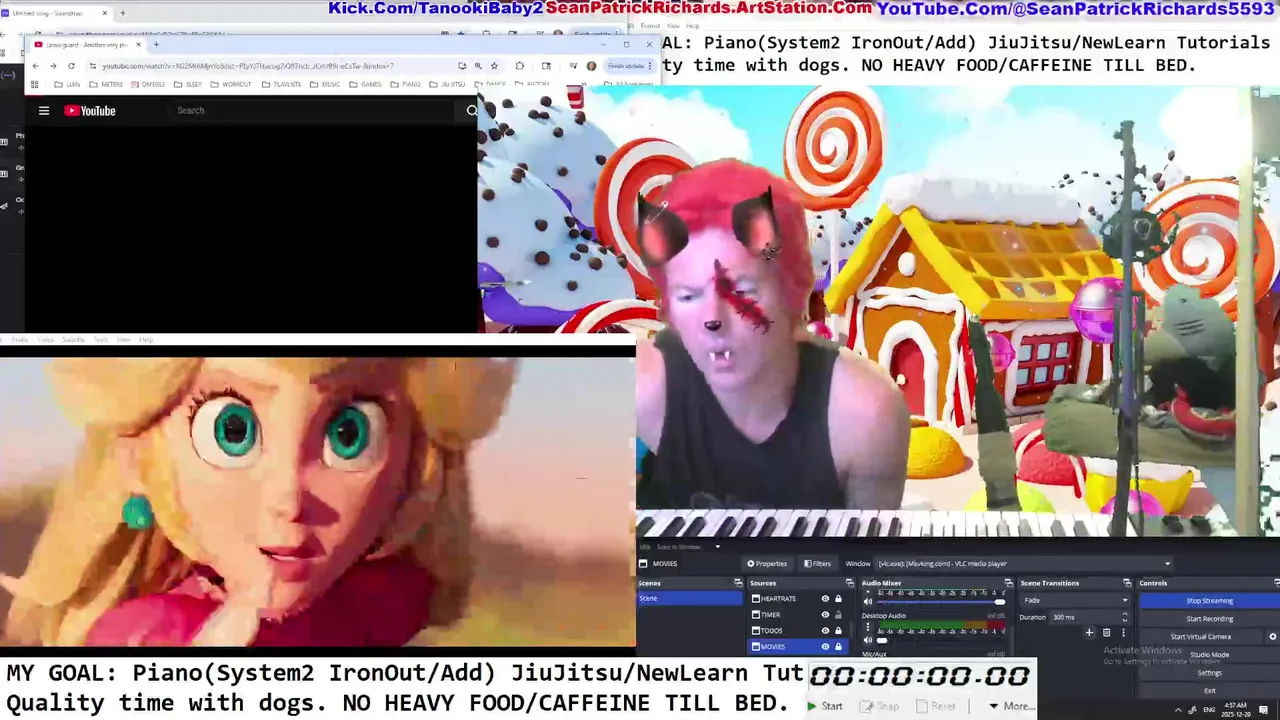Hide the TIMER source with its eye icon
1280x720 pixels.
click(x=825, y=615)
